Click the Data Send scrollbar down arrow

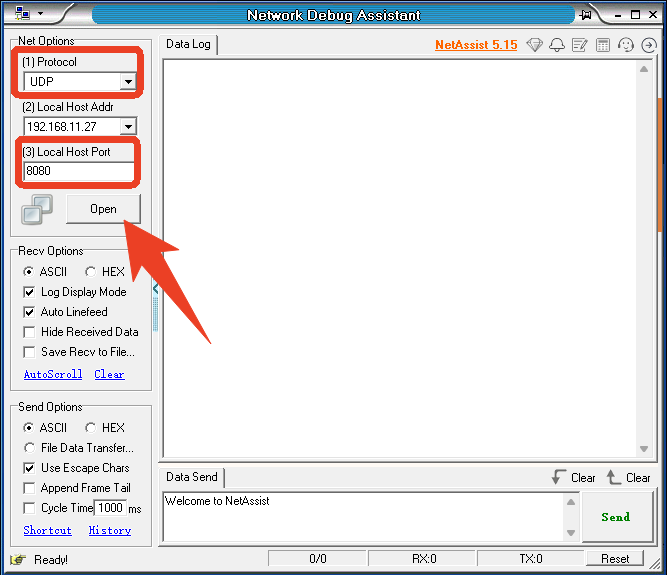[x=571, y=532]
